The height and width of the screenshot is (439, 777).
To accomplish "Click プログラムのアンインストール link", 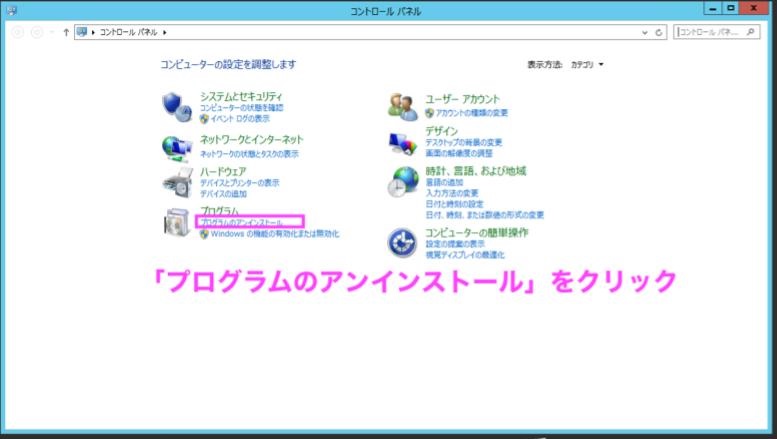I will (241, 222).
